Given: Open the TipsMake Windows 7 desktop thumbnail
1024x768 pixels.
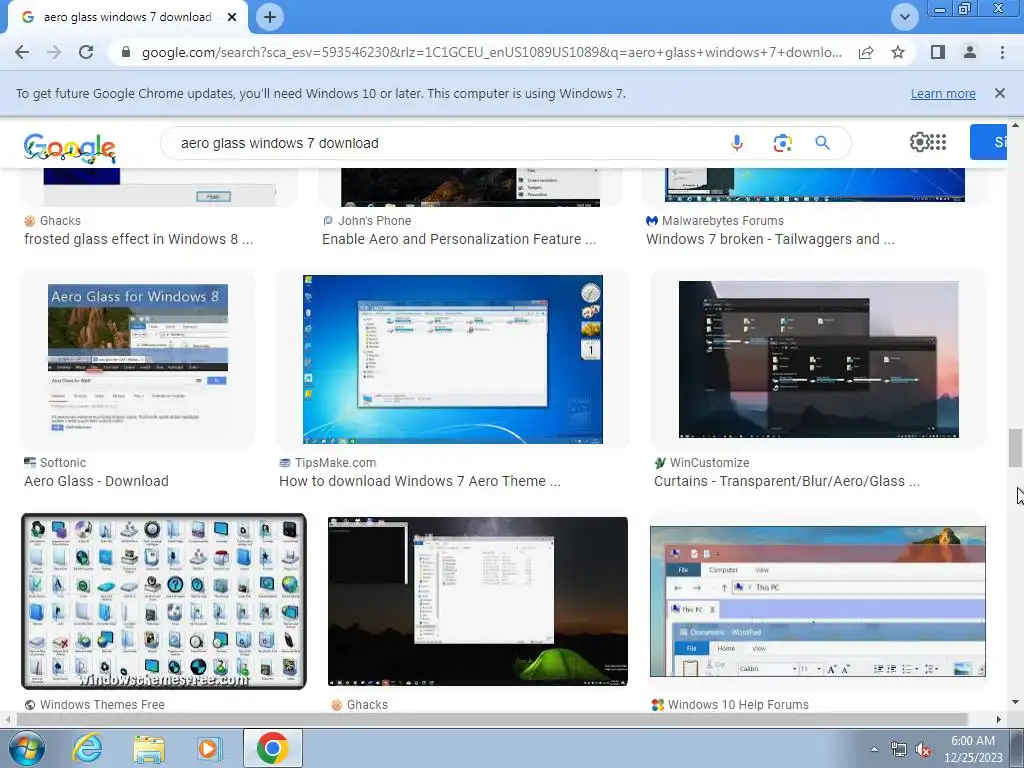Looking at the screenshot, I should click(453, 359).
